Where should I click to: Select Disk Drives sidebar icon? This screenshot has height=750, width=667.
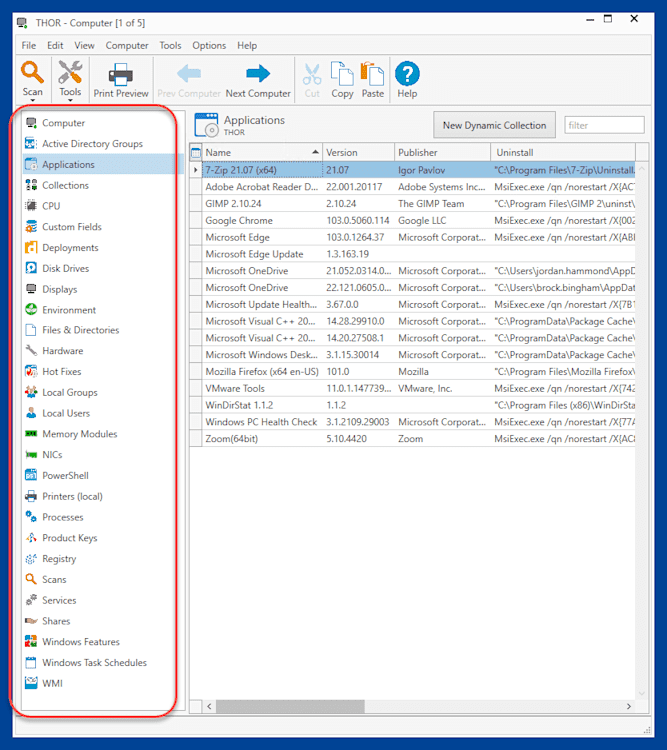pyautogui.click(x=31, y=268)
